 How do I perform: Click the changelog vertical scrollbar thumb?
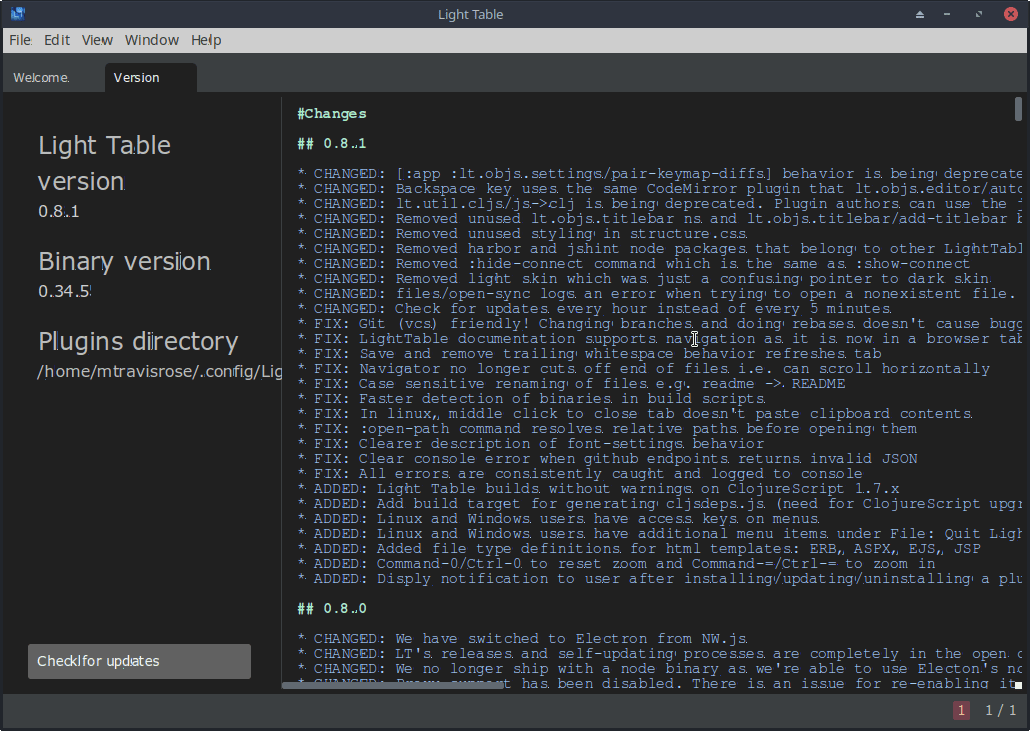[1018, 109]
